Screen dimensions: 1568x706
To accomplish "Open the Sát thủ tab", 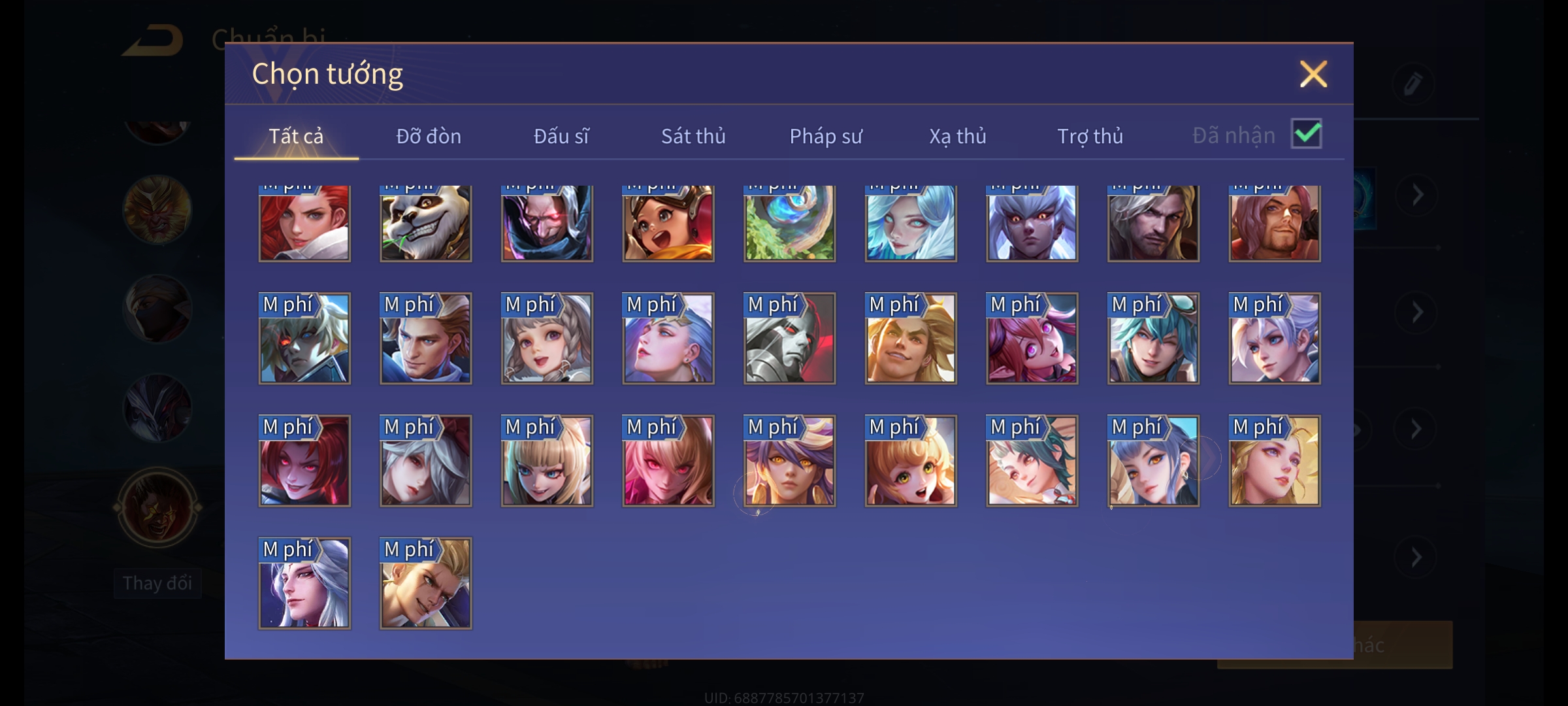I will [x=693, y=136].
